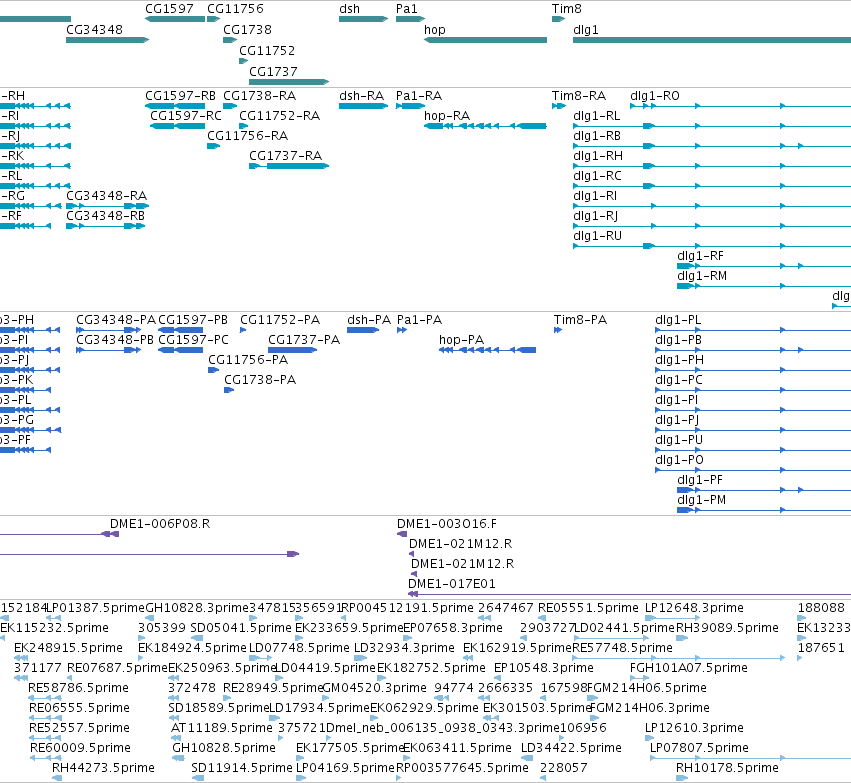851x783 pixels.
Task: Open the CG11756-PA protein label
Action: 248,360
